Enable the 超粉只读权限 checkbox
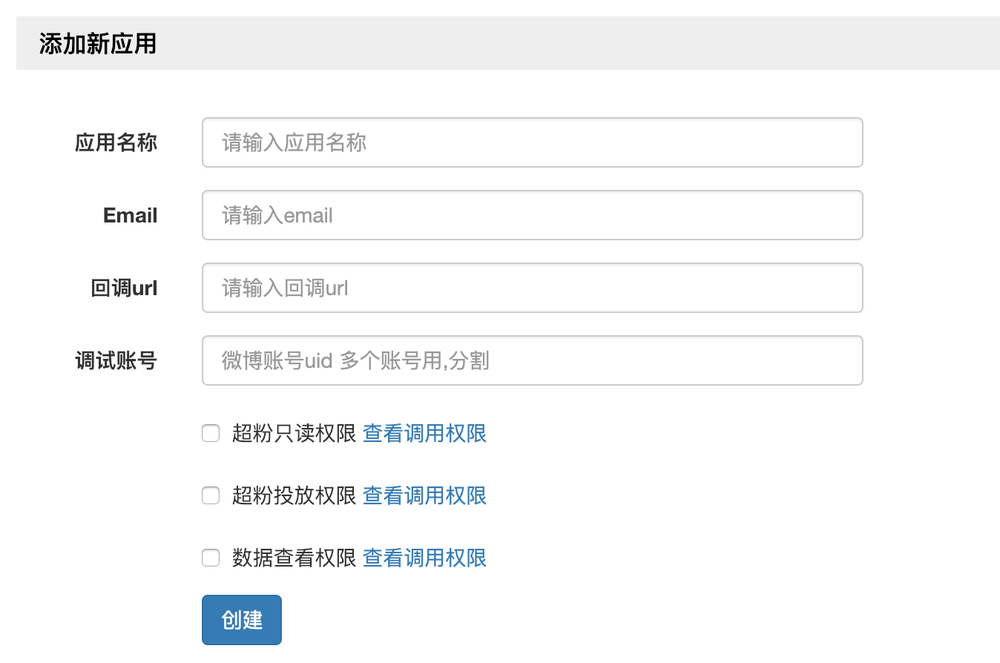Viewport: 1000px width, 663px height. tap(211, 433)
